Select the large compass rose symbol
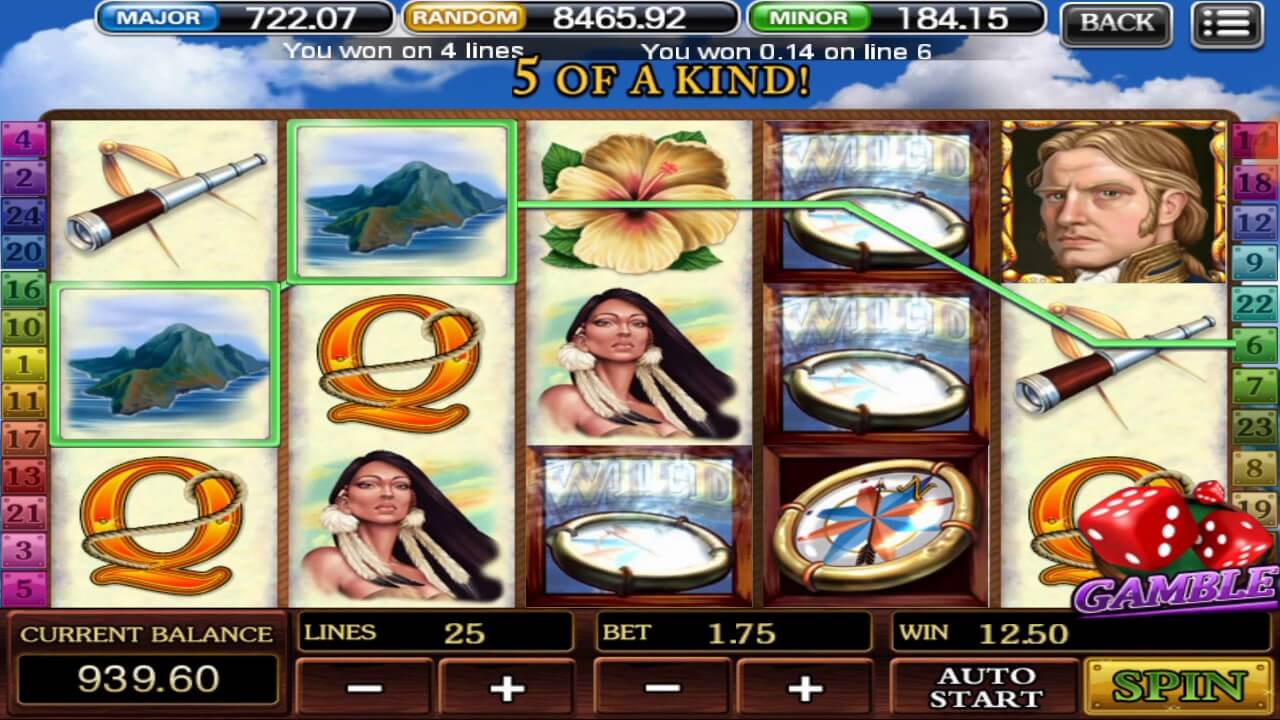This screenshot has width=1280, height=720. coord(874,526)
